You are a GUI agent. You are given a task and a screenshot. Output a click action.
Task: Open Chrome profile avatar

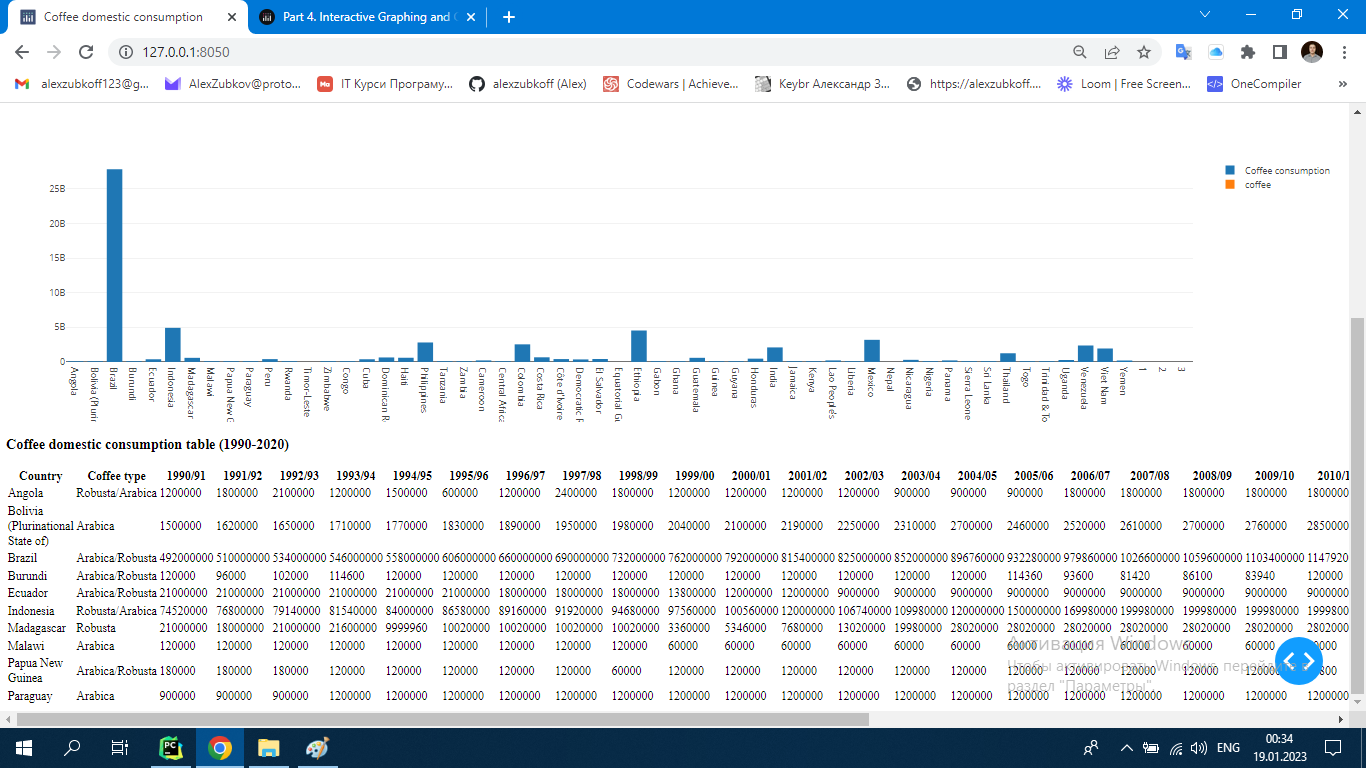(1312, 52)
